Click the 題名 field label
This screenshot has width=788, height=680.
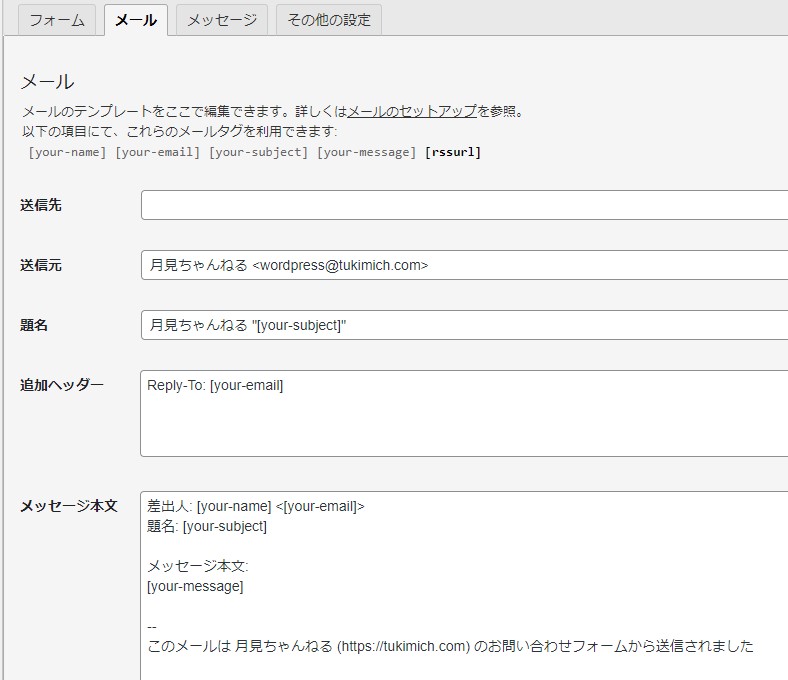tap(34, 325)
